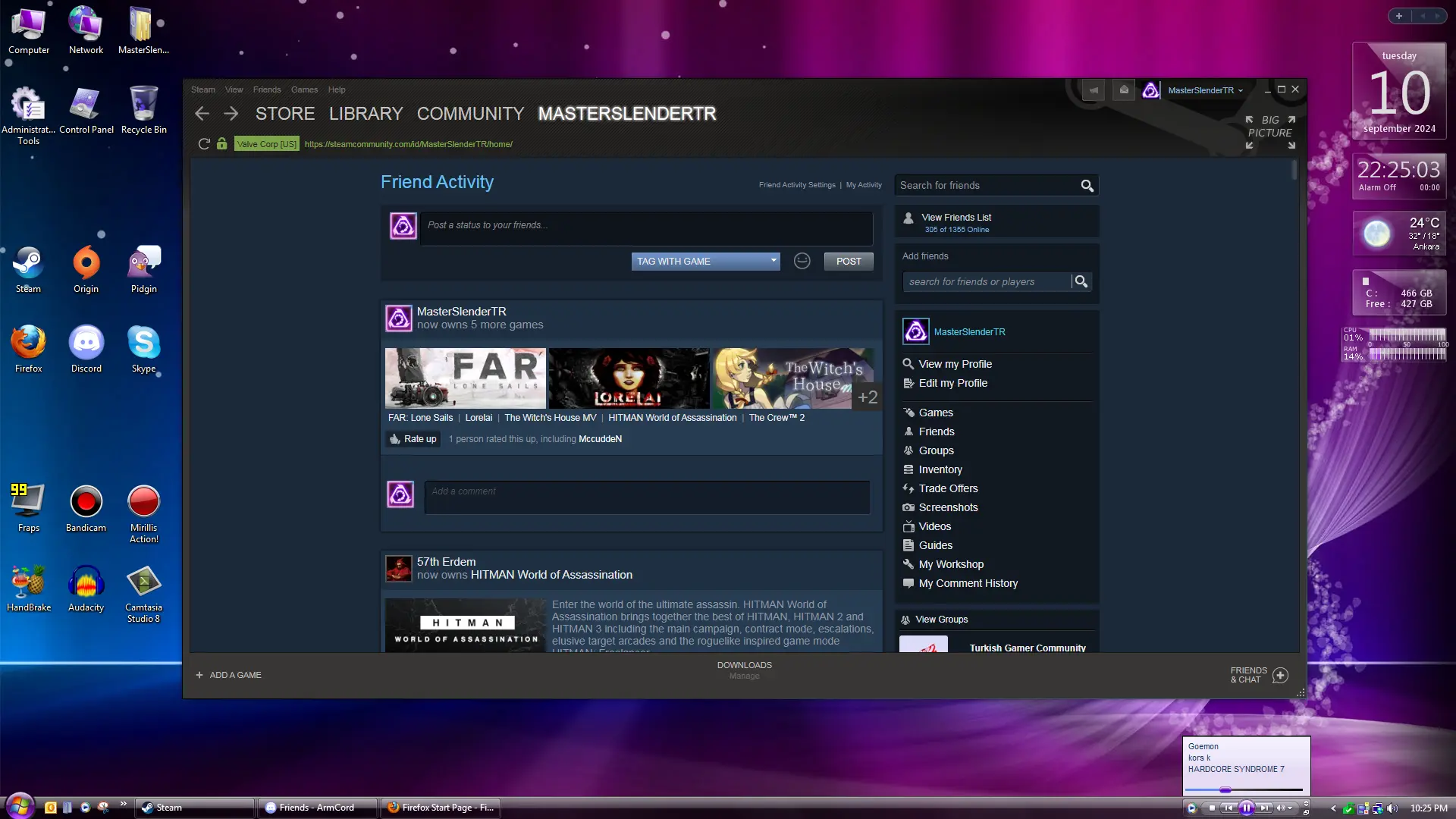Click the green padlock security icon
This screenshot has width=1456, height=819.
tap(221, 144)
